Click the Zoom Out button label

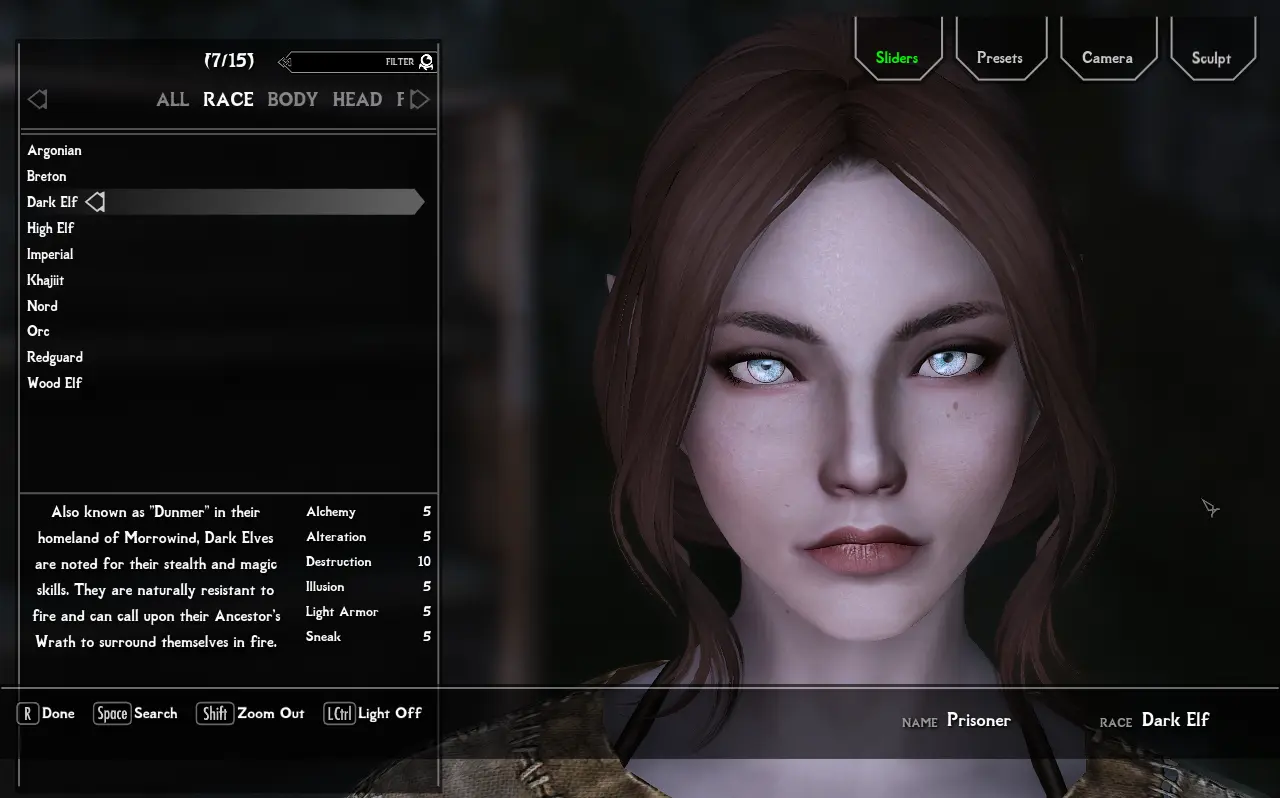click(x=271, y=713)
